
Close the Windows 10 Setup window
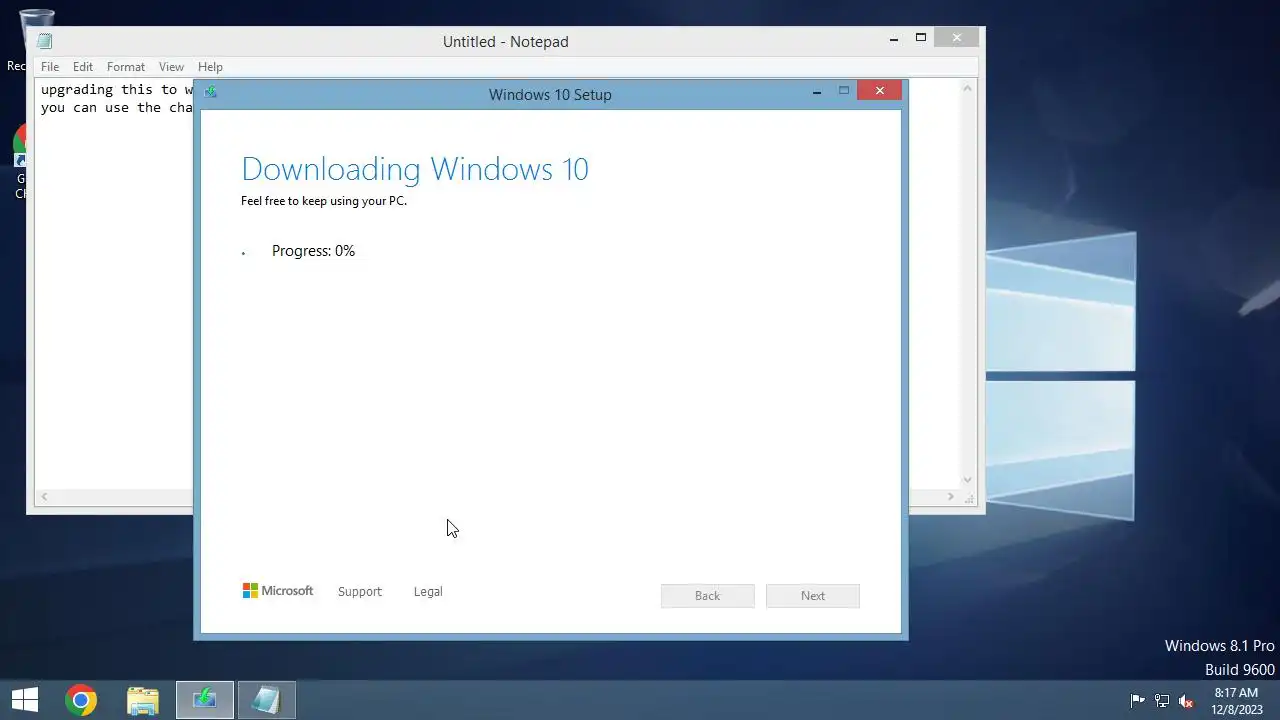pos(879,91)
